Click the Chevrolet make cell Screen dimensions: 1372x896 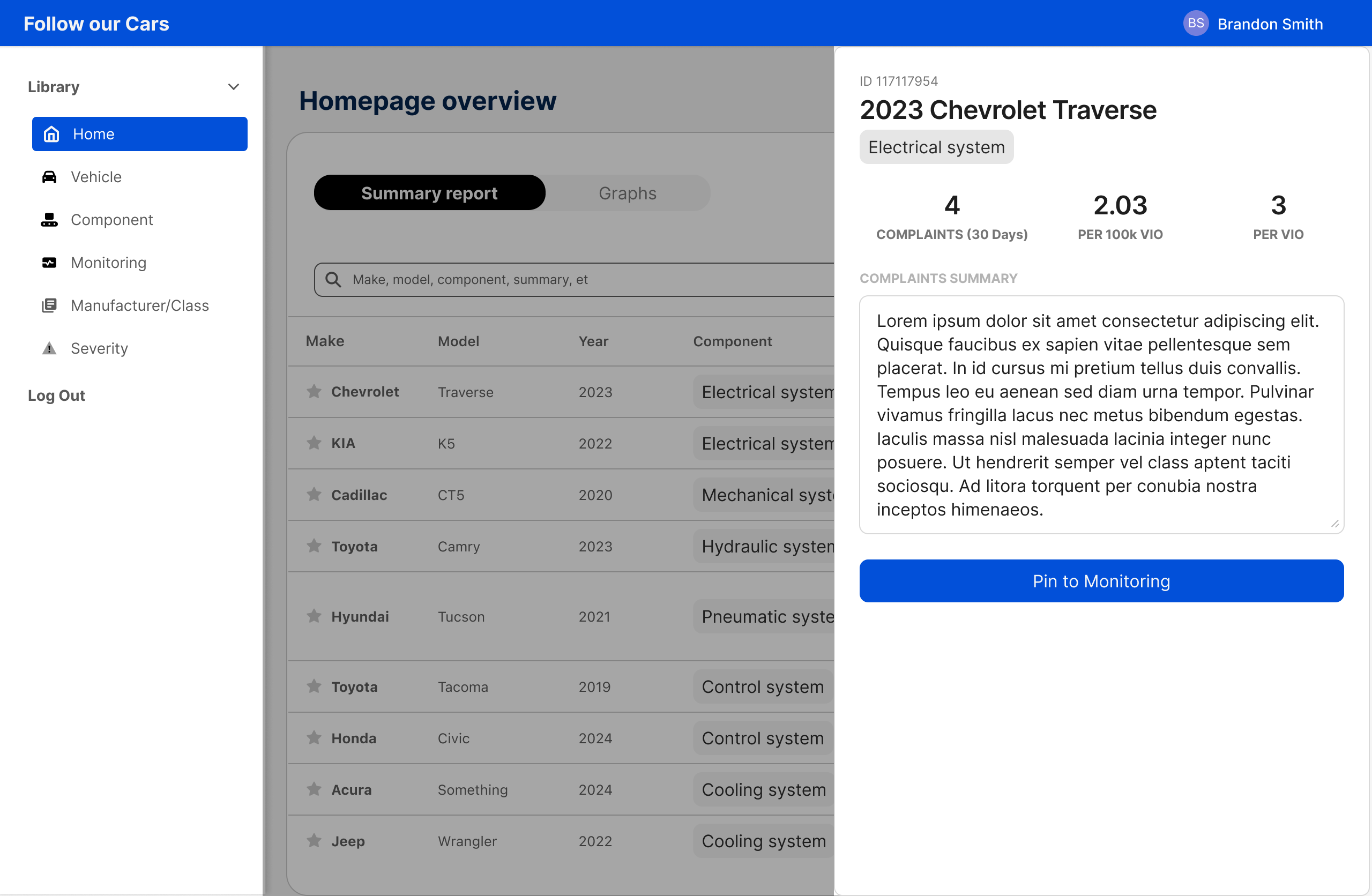pos(365,392)
